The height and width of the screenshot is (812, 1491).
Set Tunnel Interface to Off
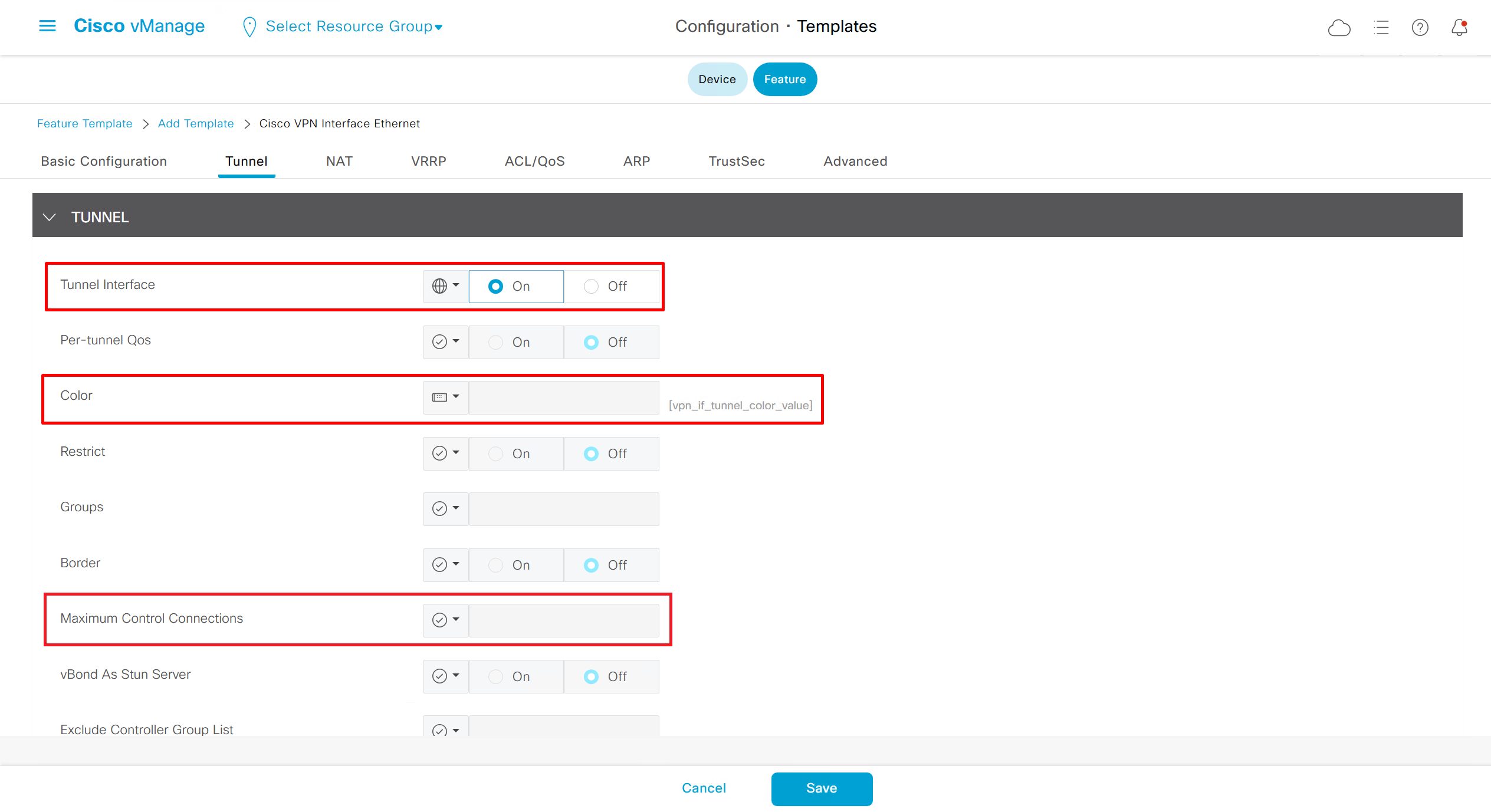pyautogui.click(x=591, y=286)
